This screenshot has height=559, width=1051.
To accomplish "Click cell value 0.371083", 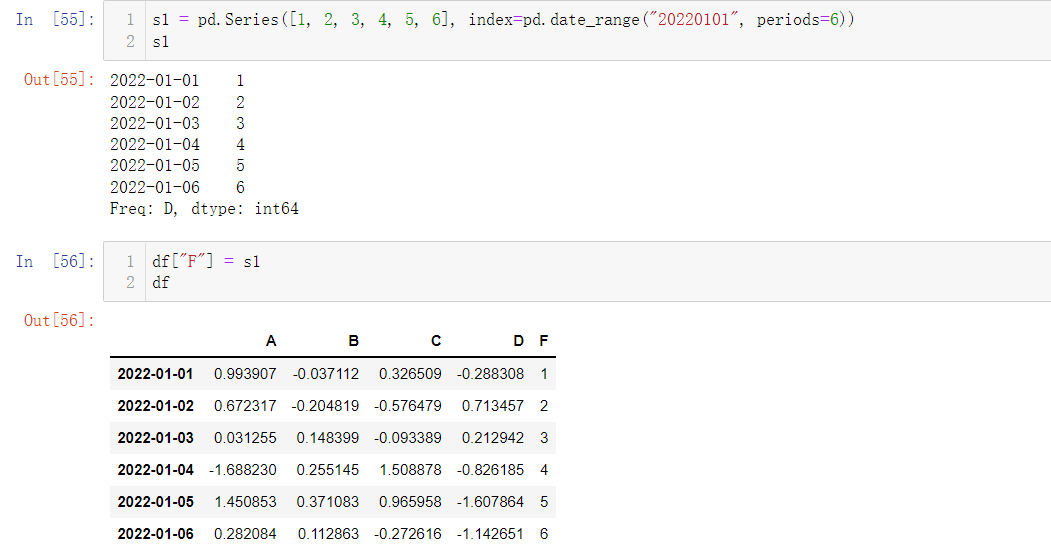I will [328, 502].
